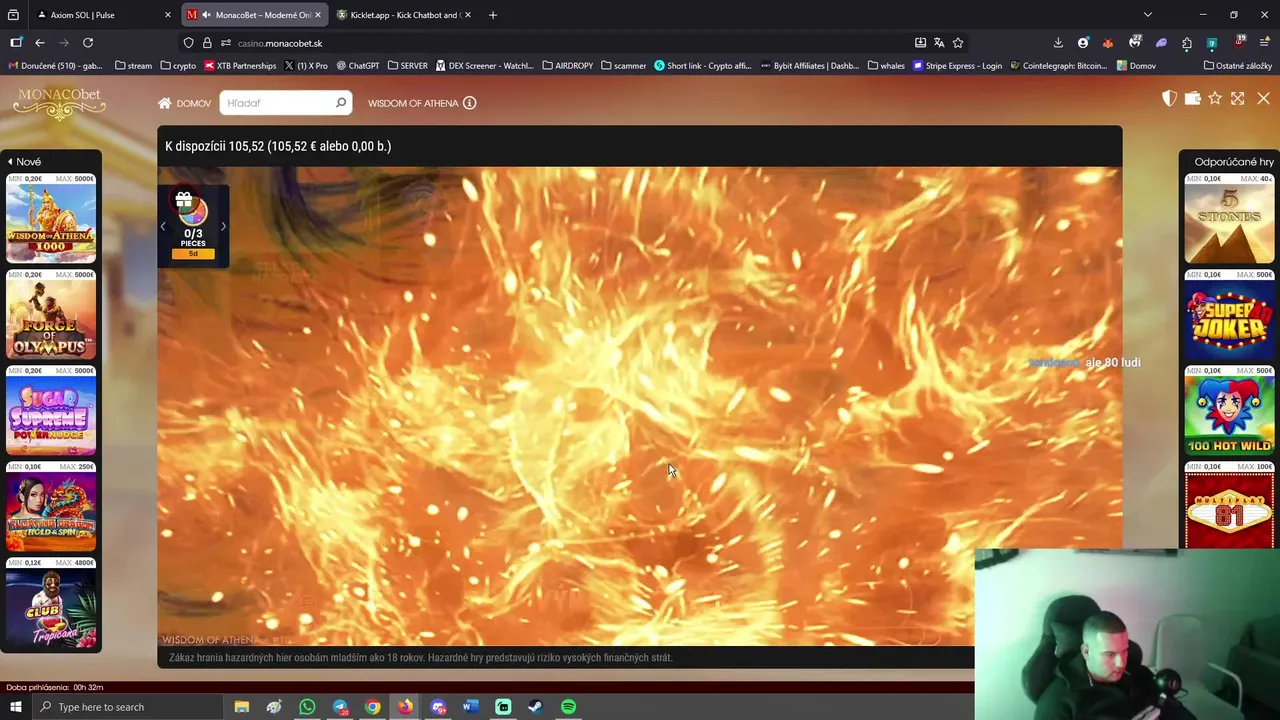Open Wisdom of Athena info icon
Screen dimensions: 1280x720
pos(469,103)
